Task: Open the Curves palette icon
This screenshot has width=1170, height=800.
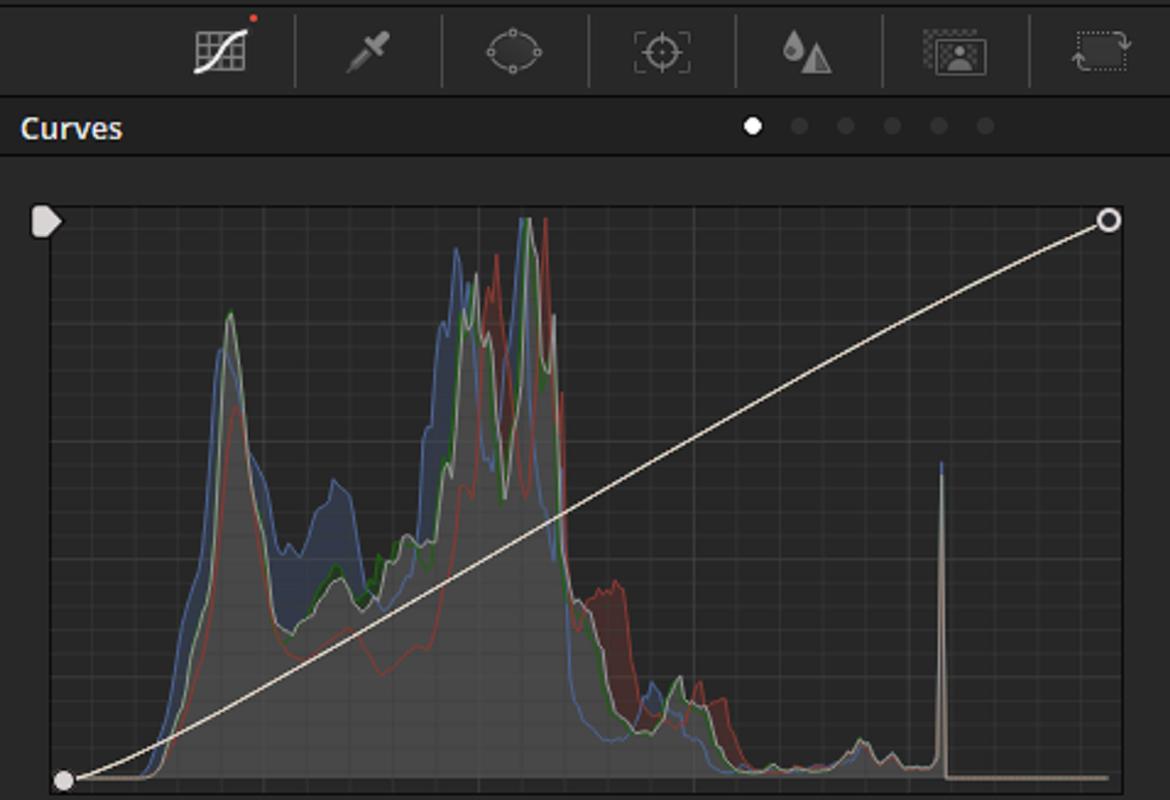Action: [221, 51]
